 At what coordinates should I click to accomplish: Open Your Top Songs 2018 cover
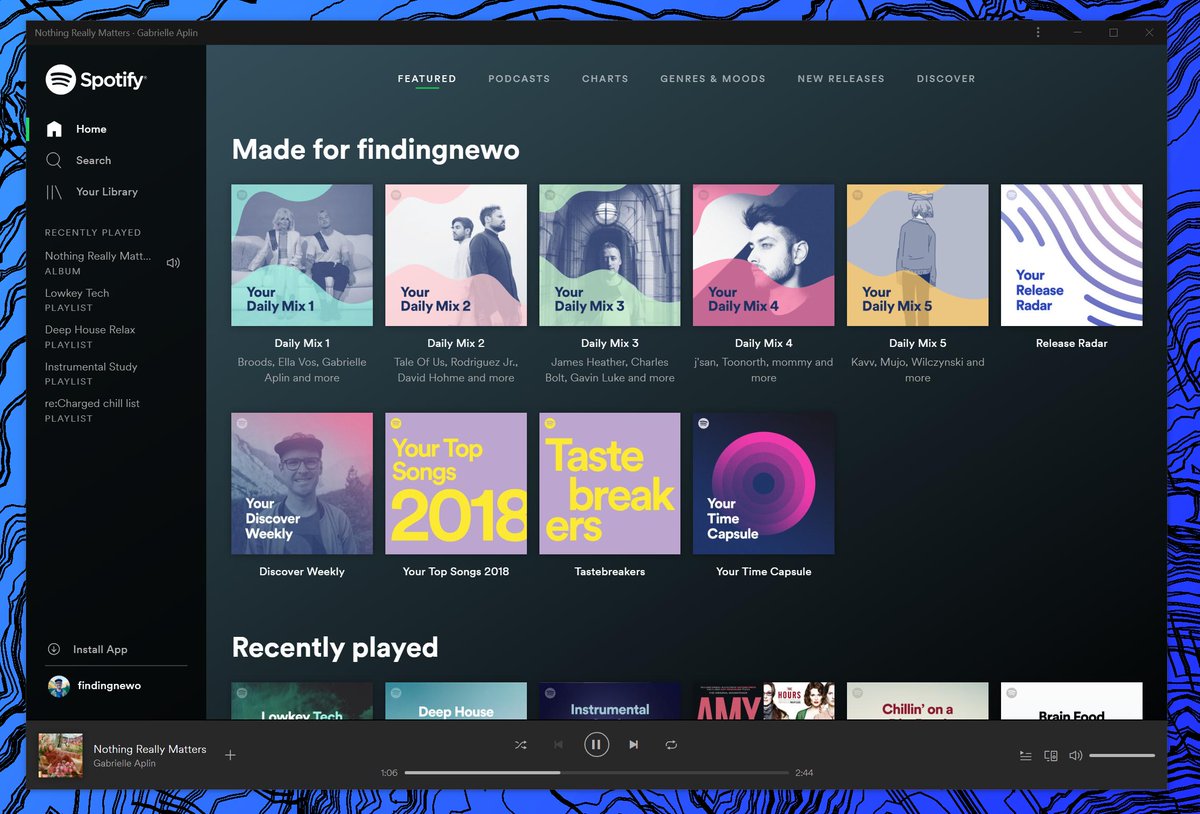tap(456, 484)
